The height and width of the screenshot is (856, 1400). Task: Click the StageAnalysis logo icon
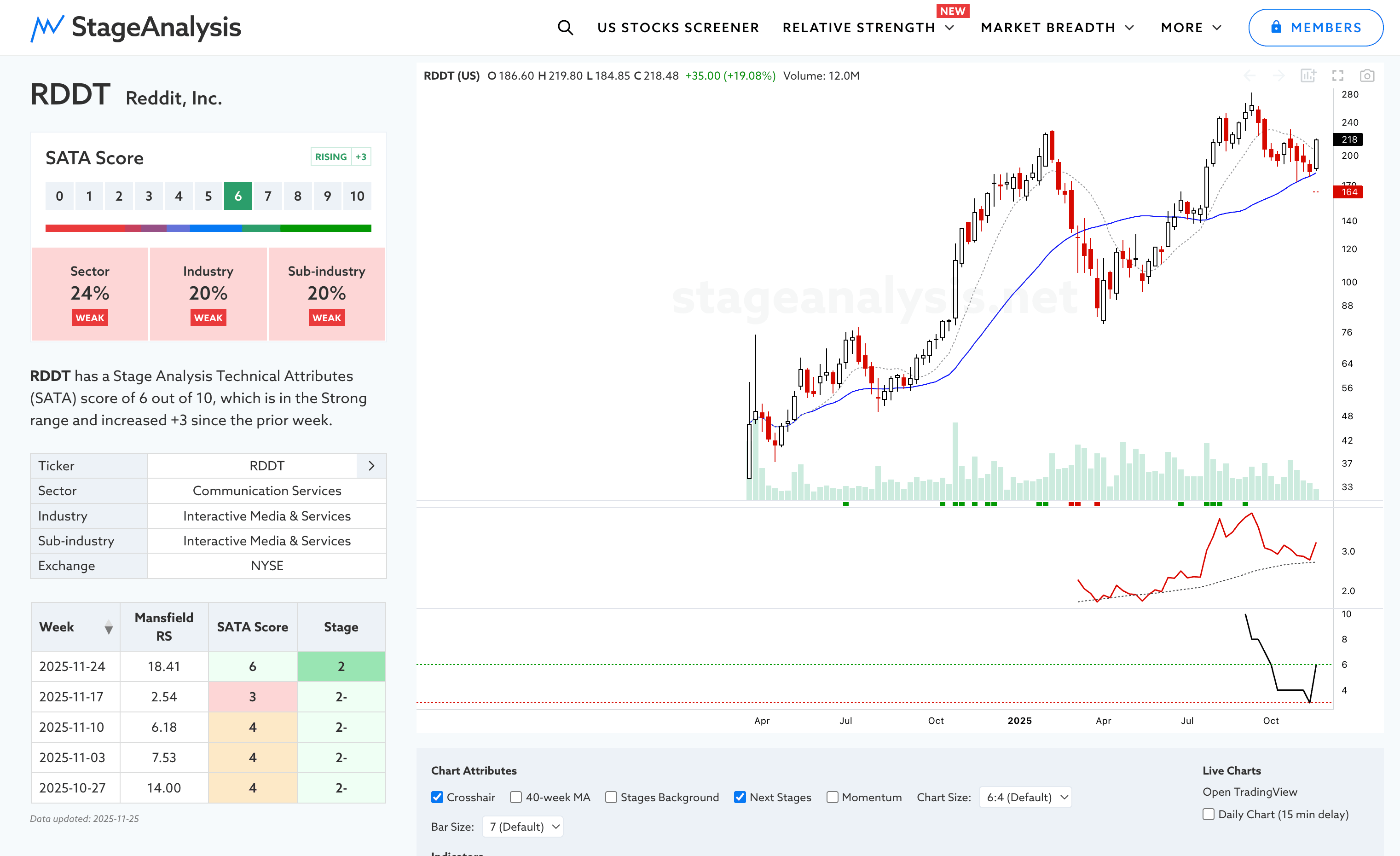click(47, 28)
